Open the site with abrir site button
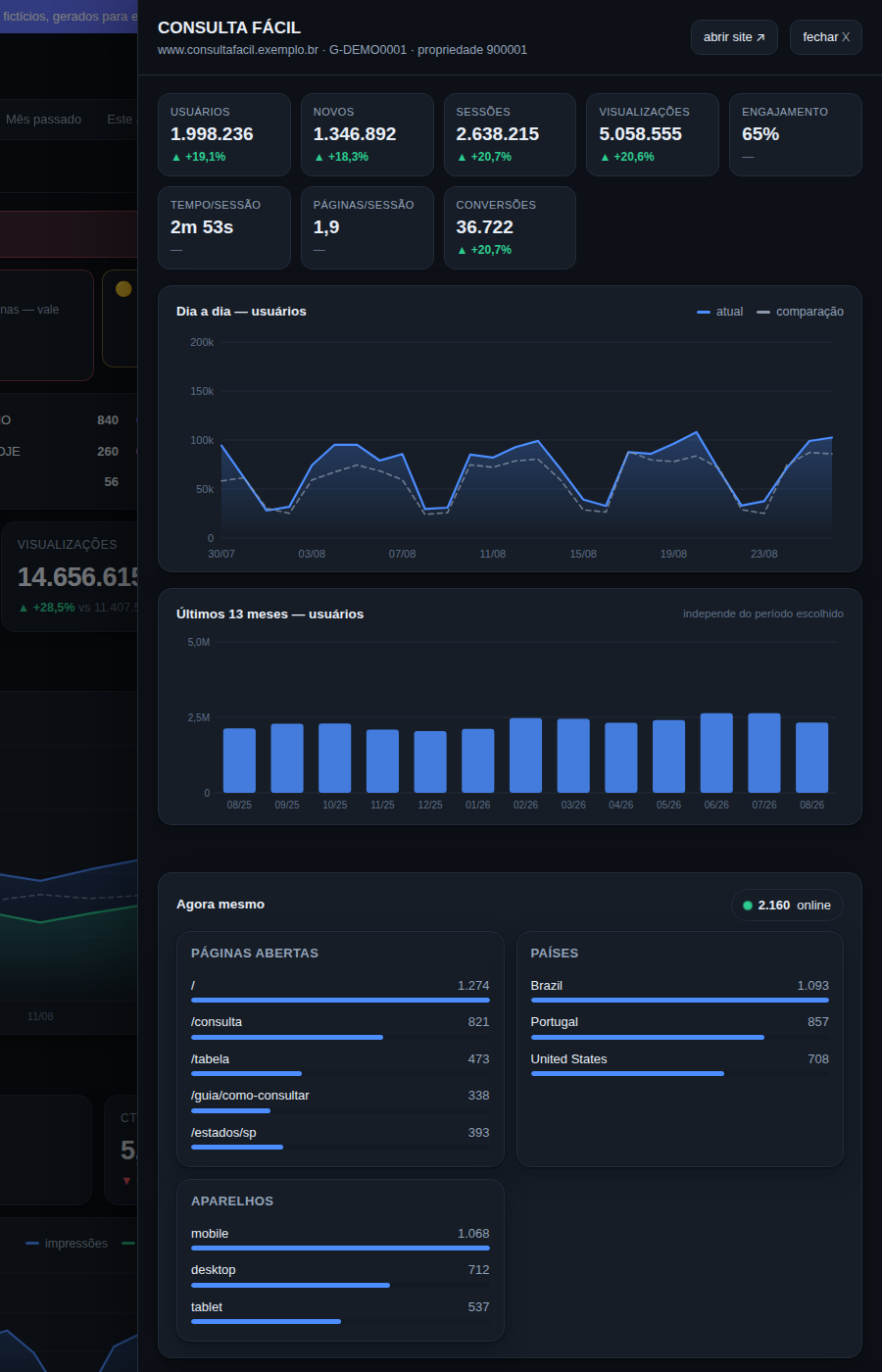Viewport: 882px width, 1372px height. pos(734,37)
